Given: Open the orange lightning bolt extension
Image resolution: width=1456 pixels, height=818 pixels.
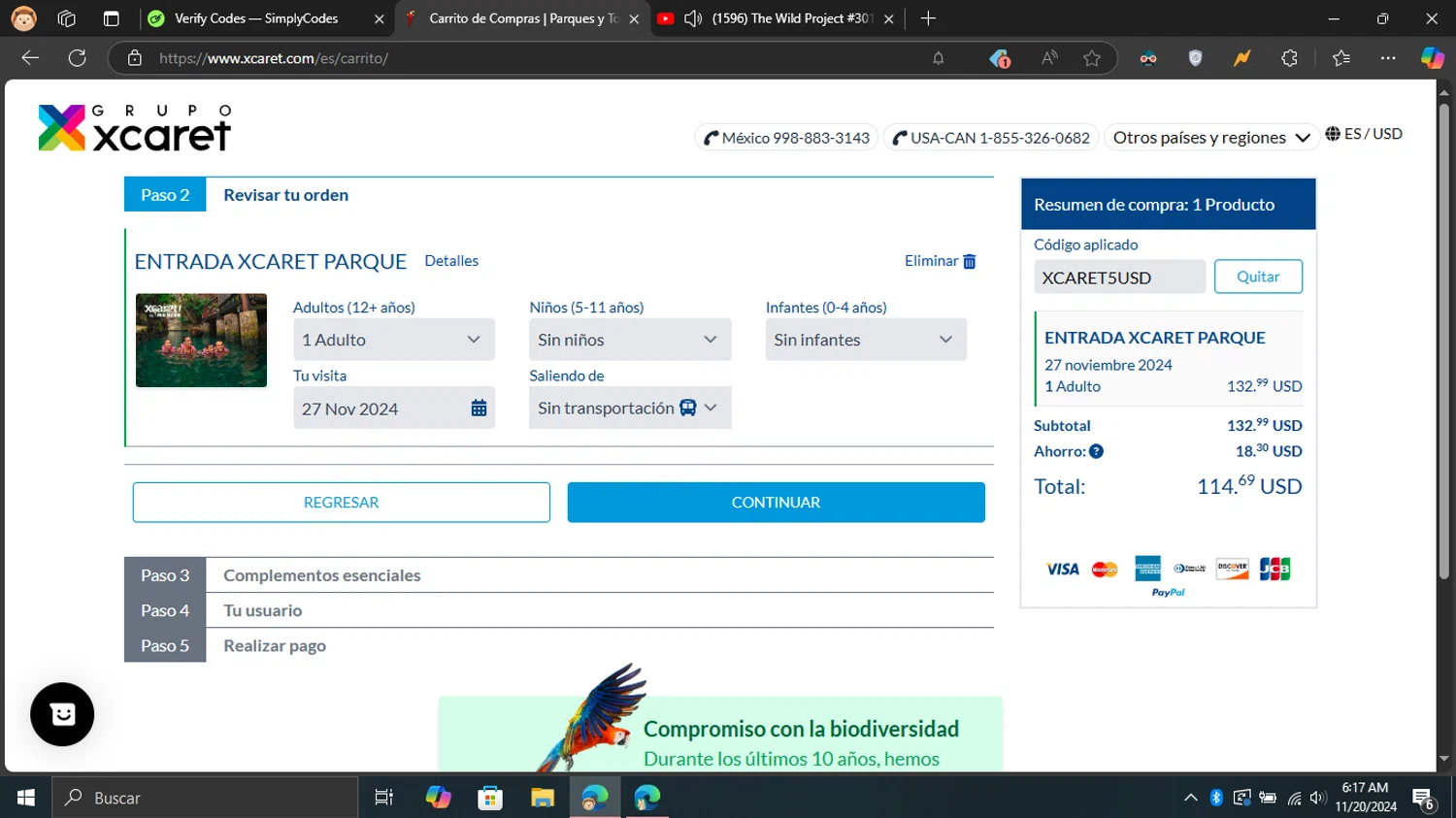Looking at the screenshot, I should pos(1241,58).
